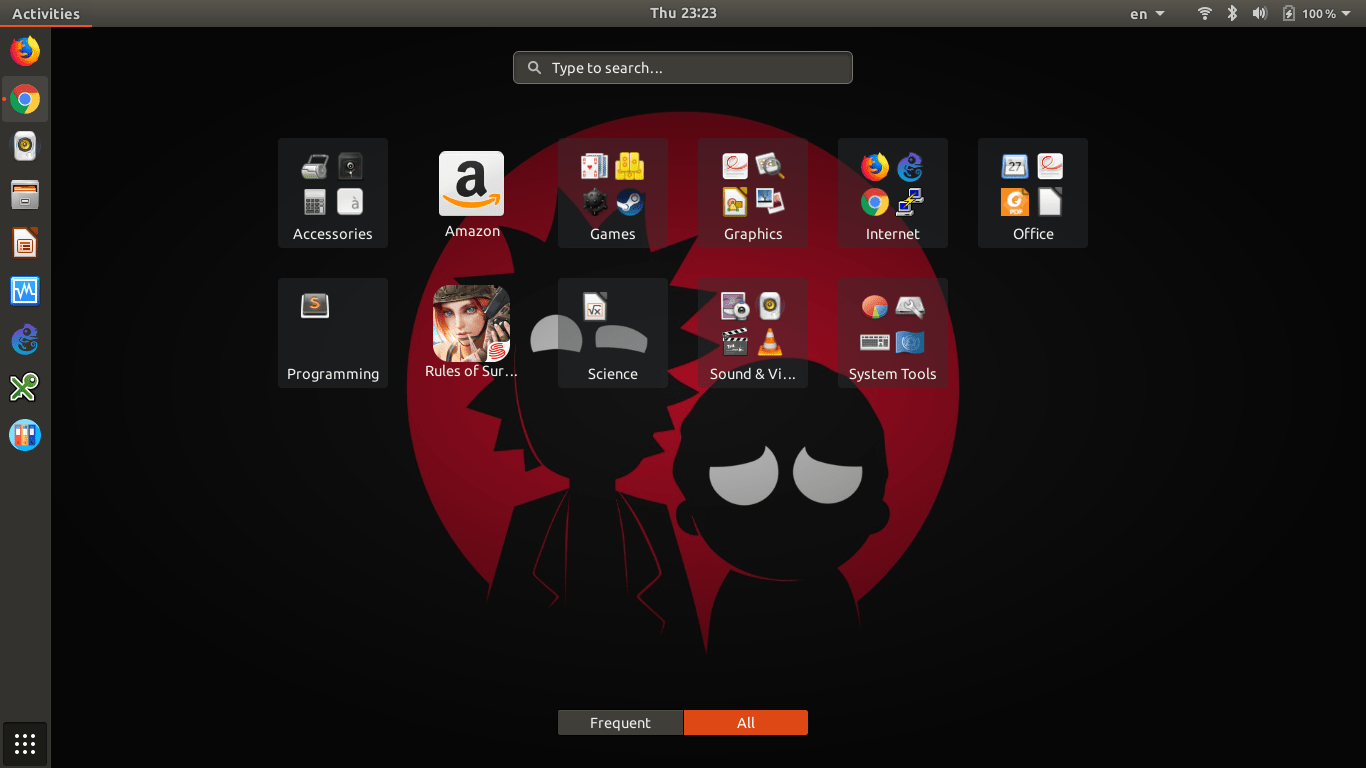Screen dimensions: 1366x768
Task: Select the All apps tab
Action: pos(746,723)
